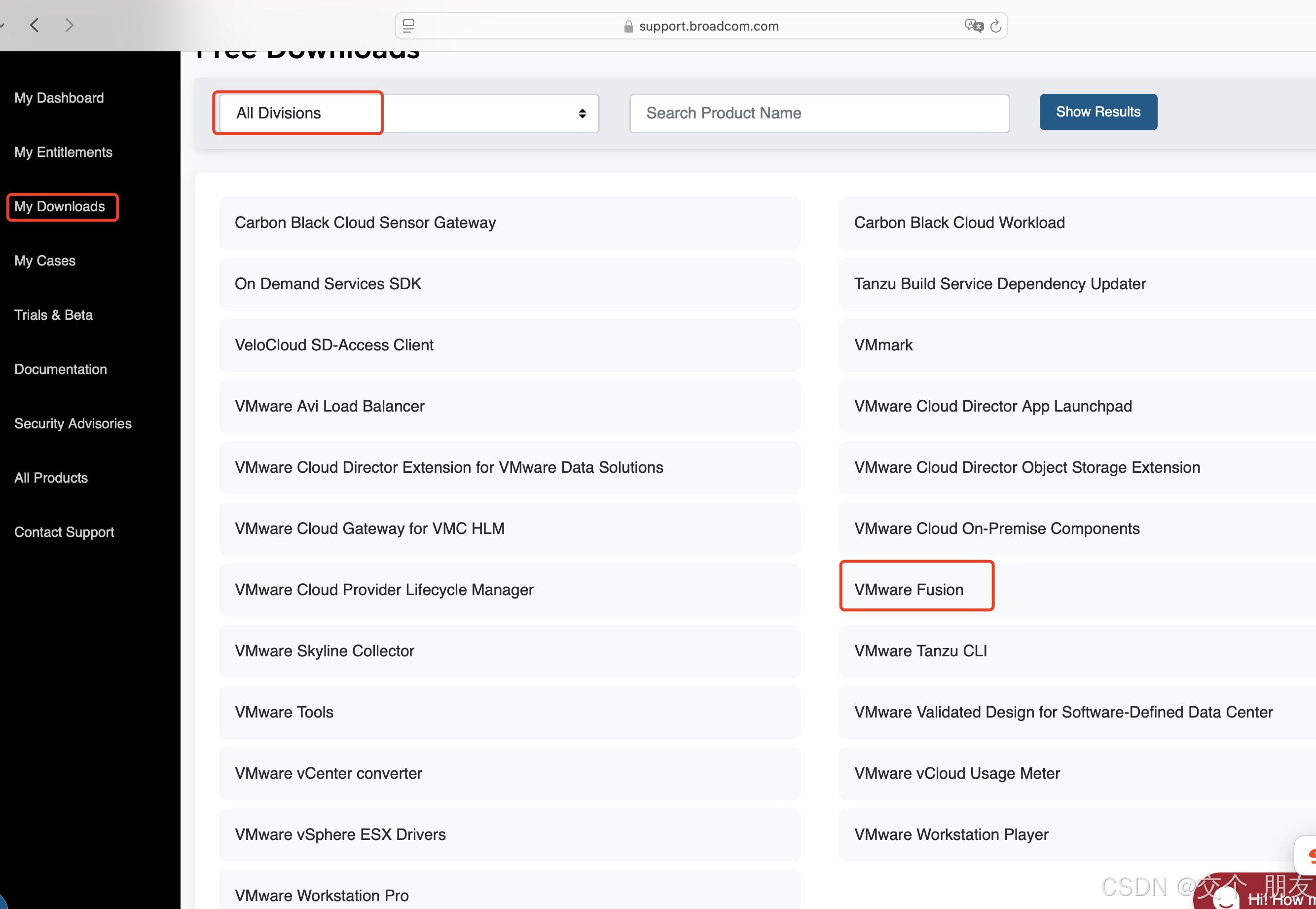Open the All Divisions dropdown
1316x909 pixels.
(x=407, y=114)
